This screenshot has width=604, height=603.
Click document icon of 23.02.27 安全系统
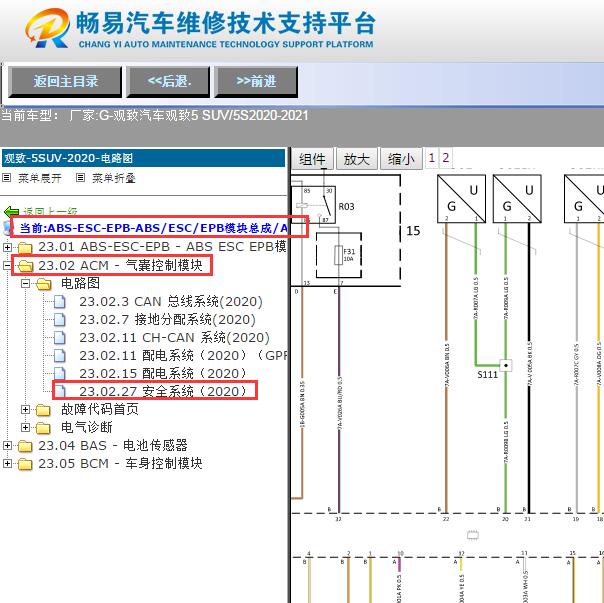coord(60,391)
